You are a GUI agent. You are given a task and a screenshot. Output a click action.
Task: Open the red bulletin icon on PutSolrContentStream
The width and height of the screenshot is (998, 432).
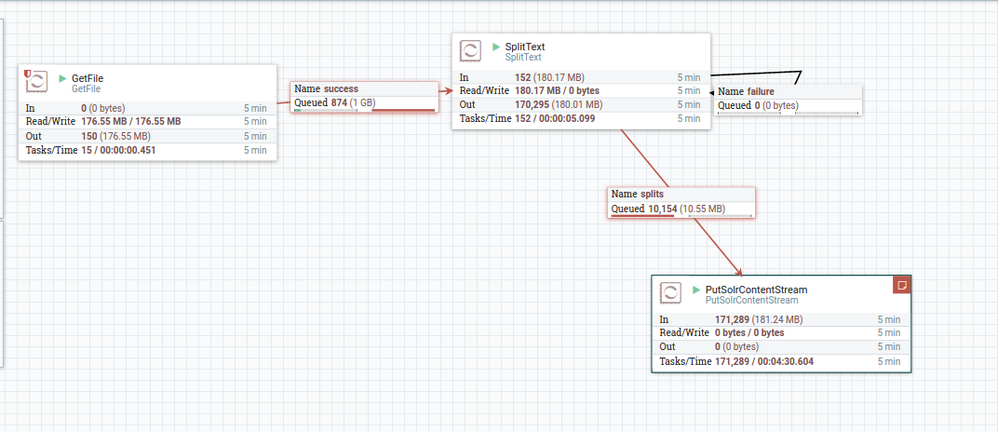pos(901,285)
